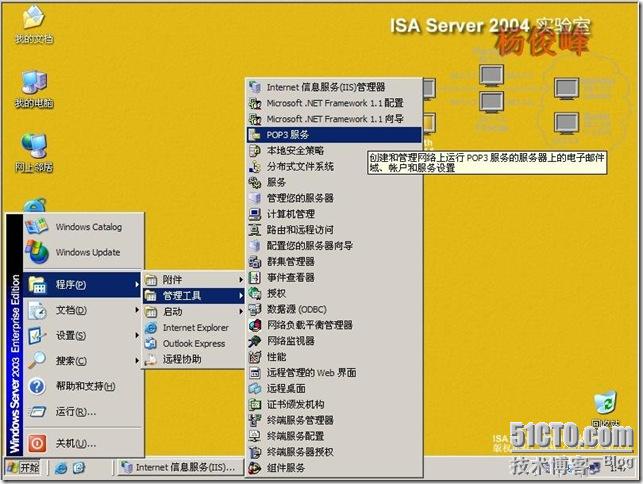Open Internet Explorer from the programs menu
Viewport: 643px width, 484px height.
point(194,328)
